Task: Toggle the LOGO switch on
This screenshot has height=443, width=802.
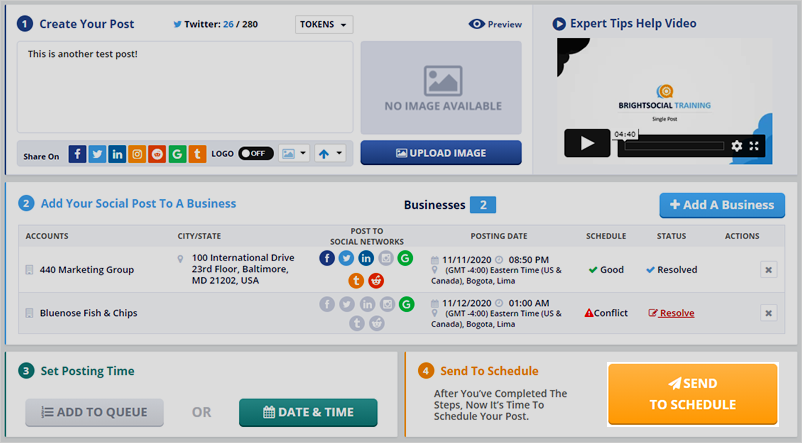Action: 256,154
